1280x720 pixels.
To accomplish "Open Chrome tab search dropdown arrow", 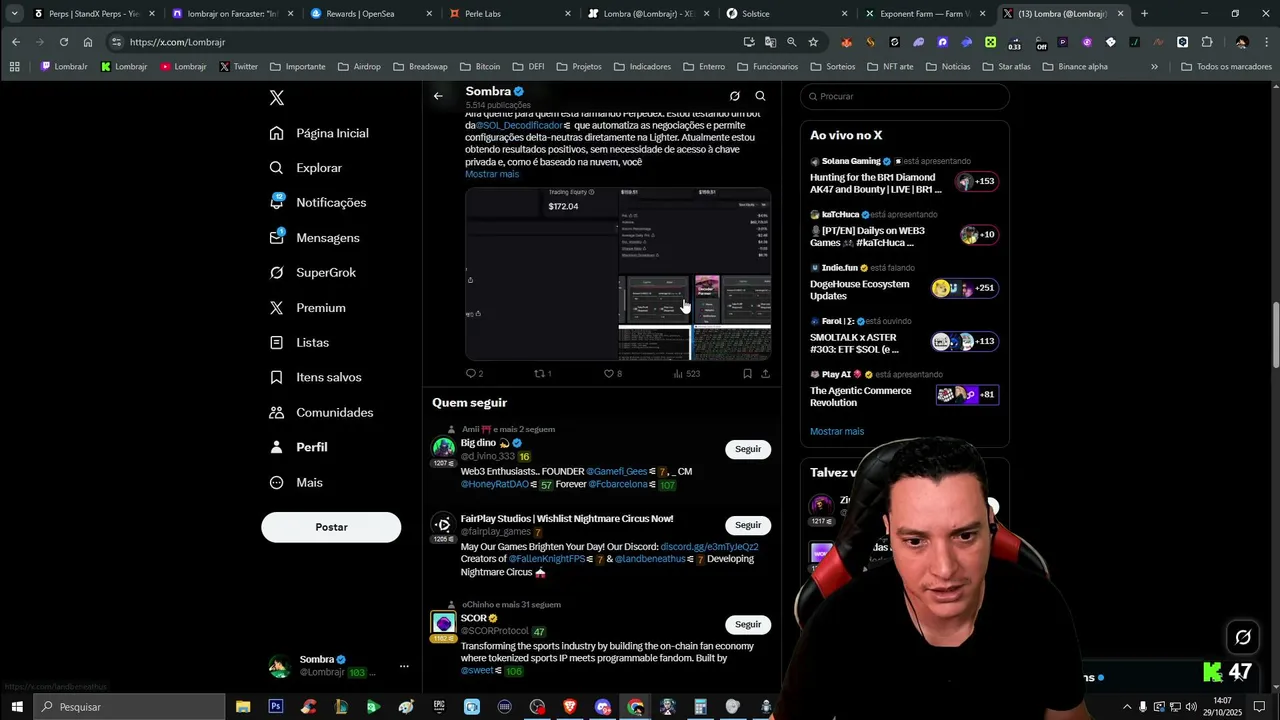I will pos(14,14).
